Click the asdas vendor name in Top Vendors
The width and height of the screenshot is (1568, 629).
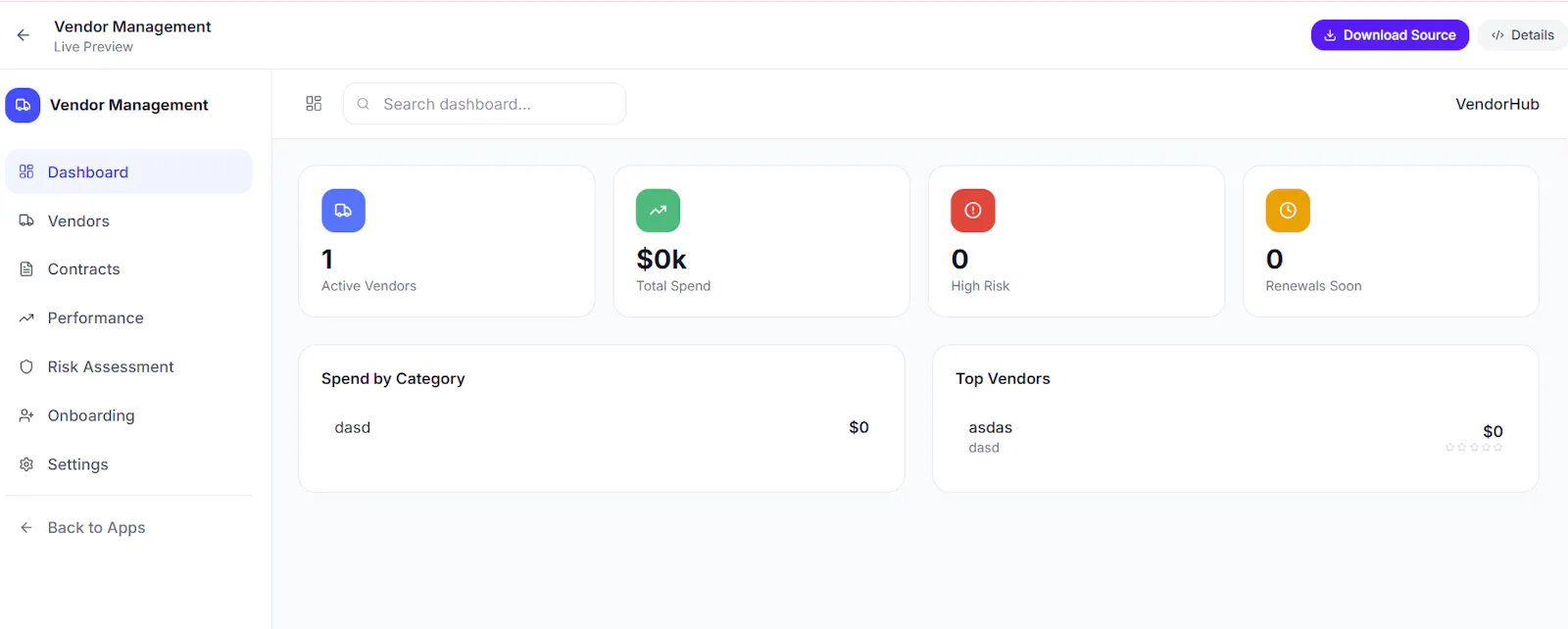coord(990,427)
